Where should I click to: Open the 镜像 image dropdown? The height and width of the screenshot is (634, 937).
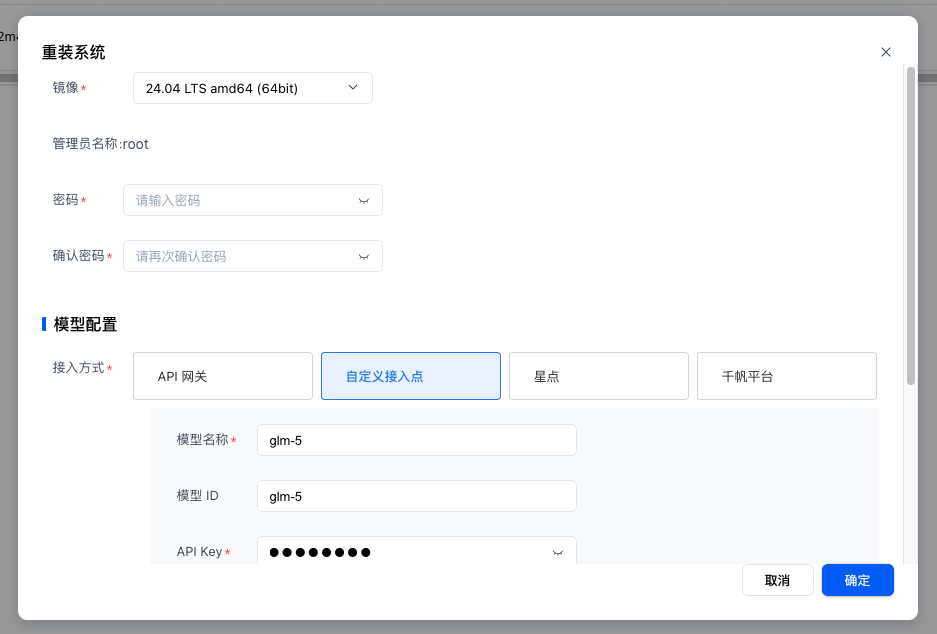[x=253, y=88]
